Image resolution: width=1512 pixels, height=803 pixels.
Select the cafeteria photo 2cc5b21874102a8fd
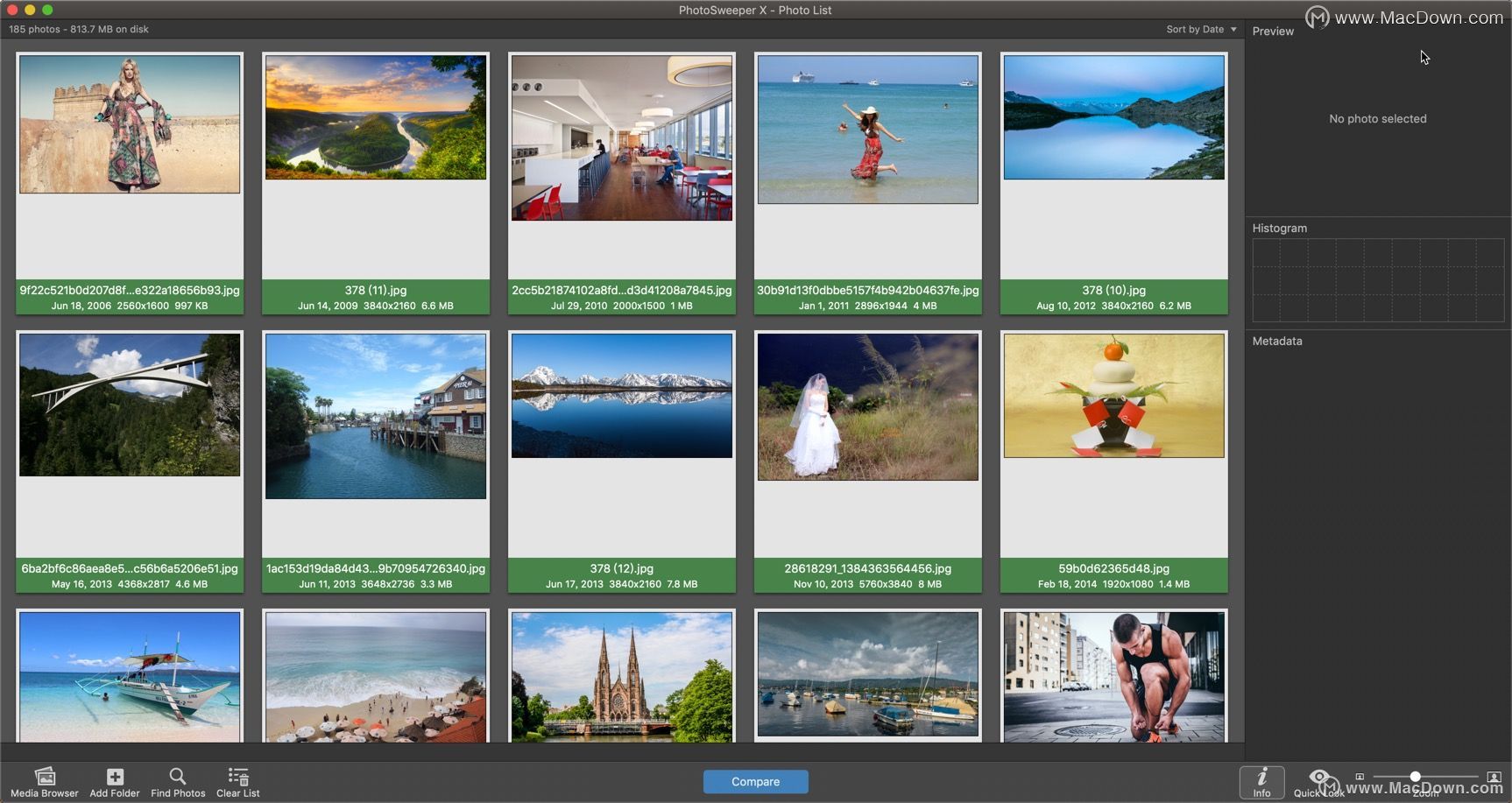(x=622, y=137)
